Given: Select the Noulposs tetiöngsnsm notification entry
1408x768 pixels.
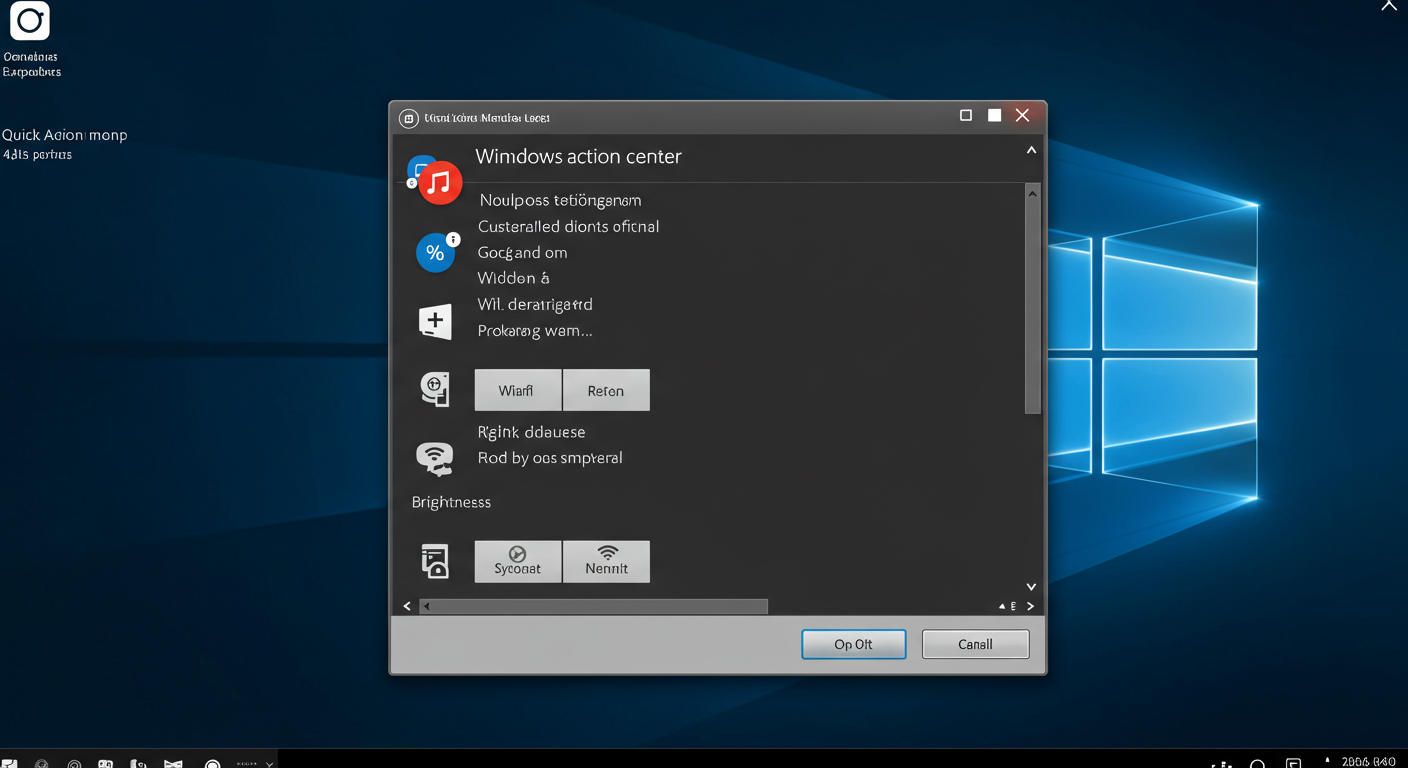Looking at the screenshot, I should [559, 200].
